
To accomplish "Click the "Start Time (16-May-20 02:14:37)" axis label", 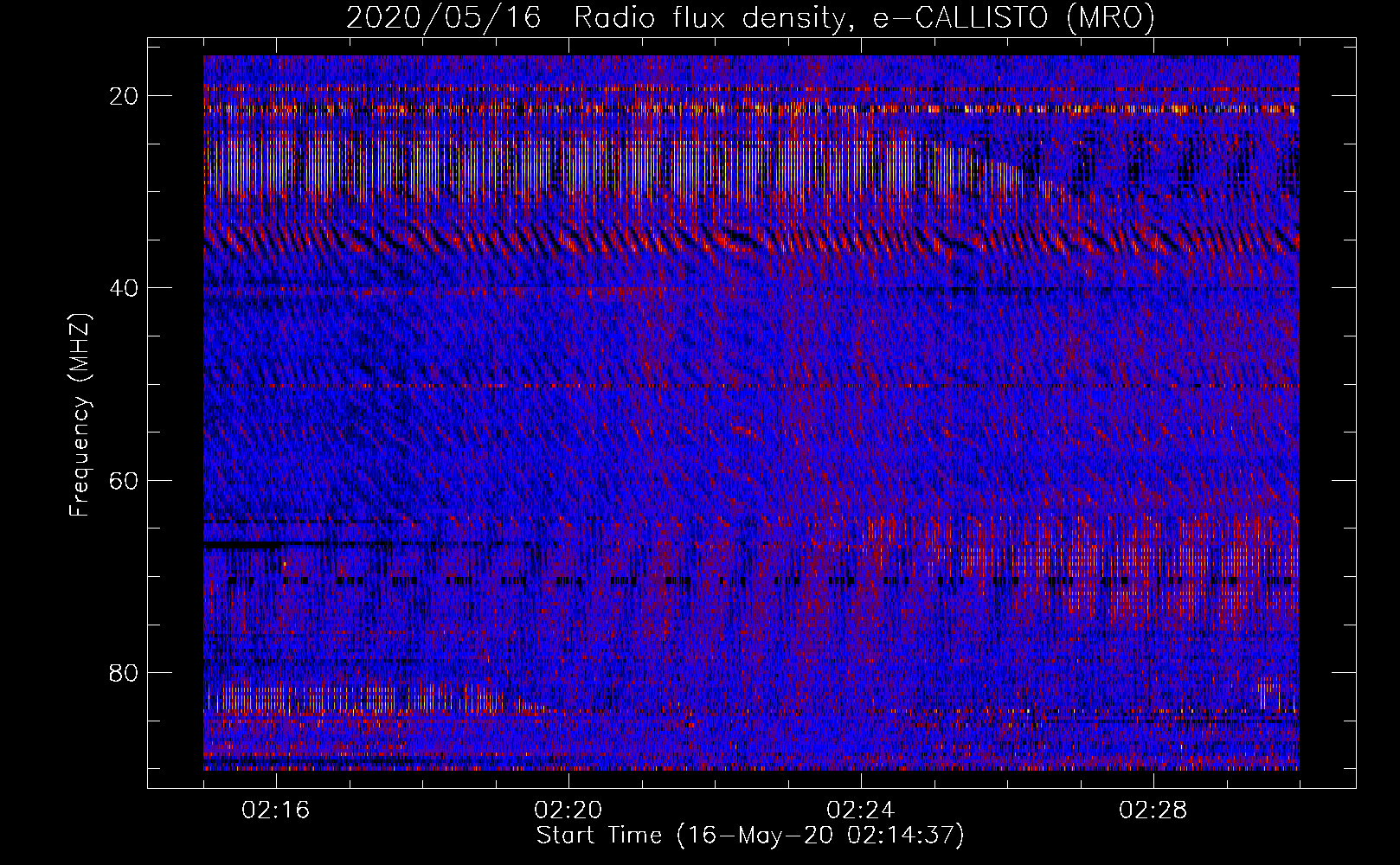I will [750, 836].
